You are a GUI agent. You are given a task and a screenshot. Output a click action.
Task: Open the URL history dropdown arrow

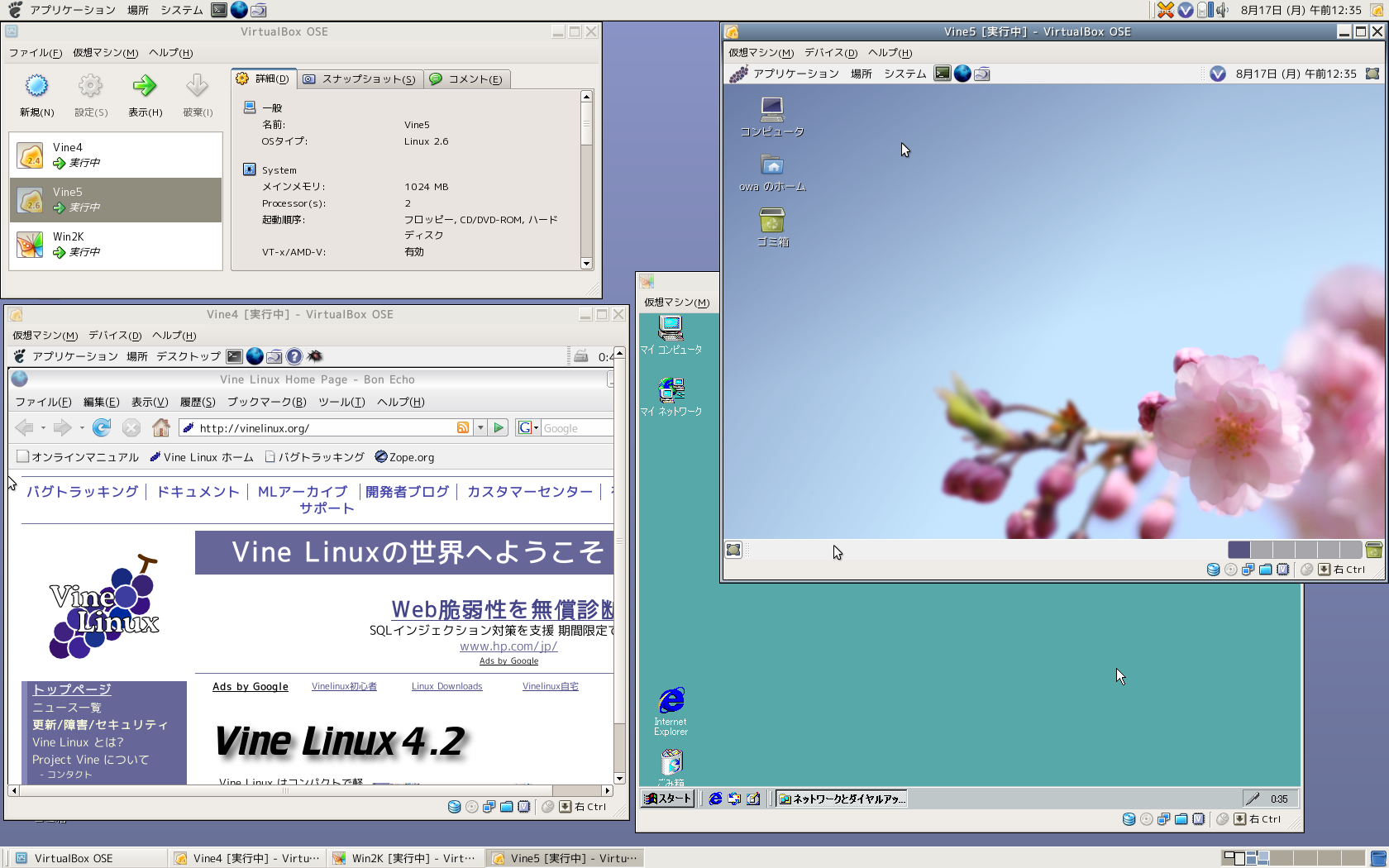point(480,427)
